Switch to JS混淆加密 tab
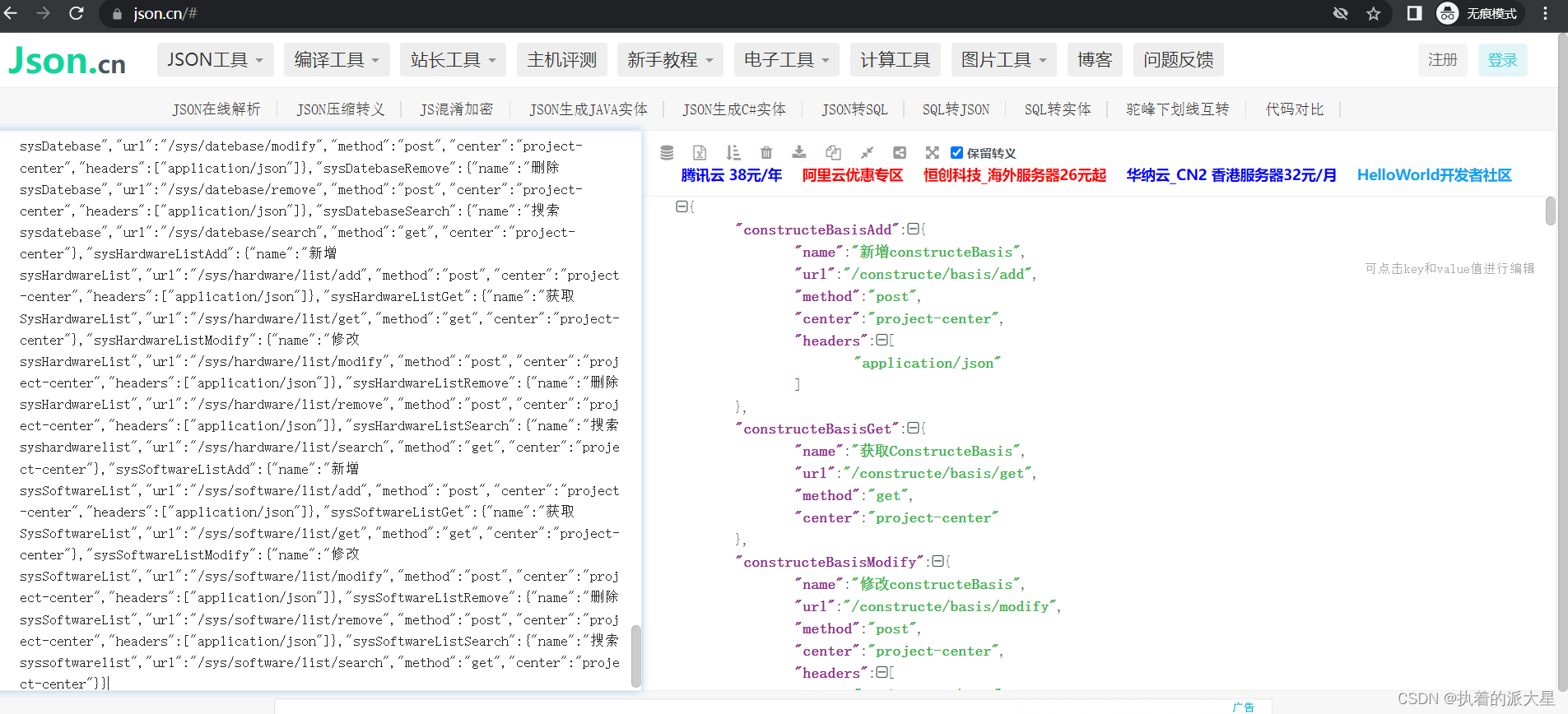Image resolution: width=1568 pixels, height=714 pixels. point(457,109)
